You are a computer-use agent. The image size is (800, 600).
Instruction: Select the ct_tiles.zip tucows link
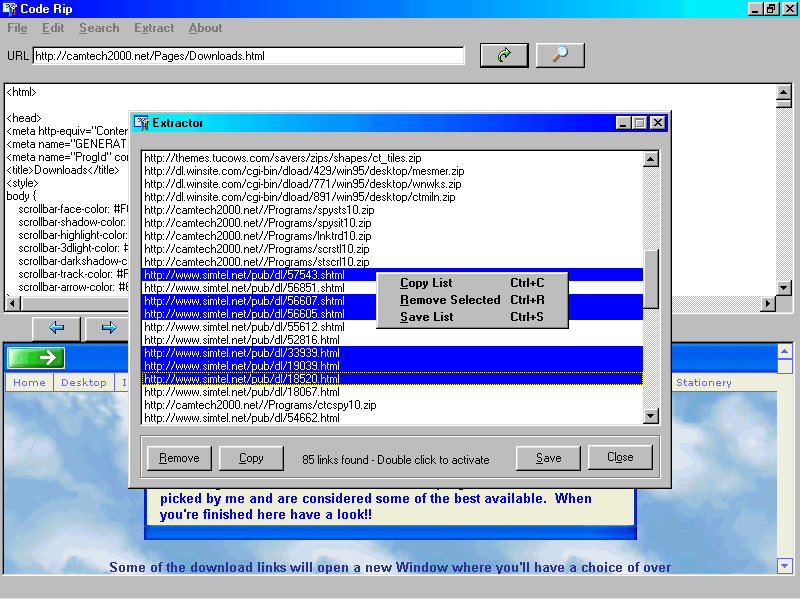[392, 158]
